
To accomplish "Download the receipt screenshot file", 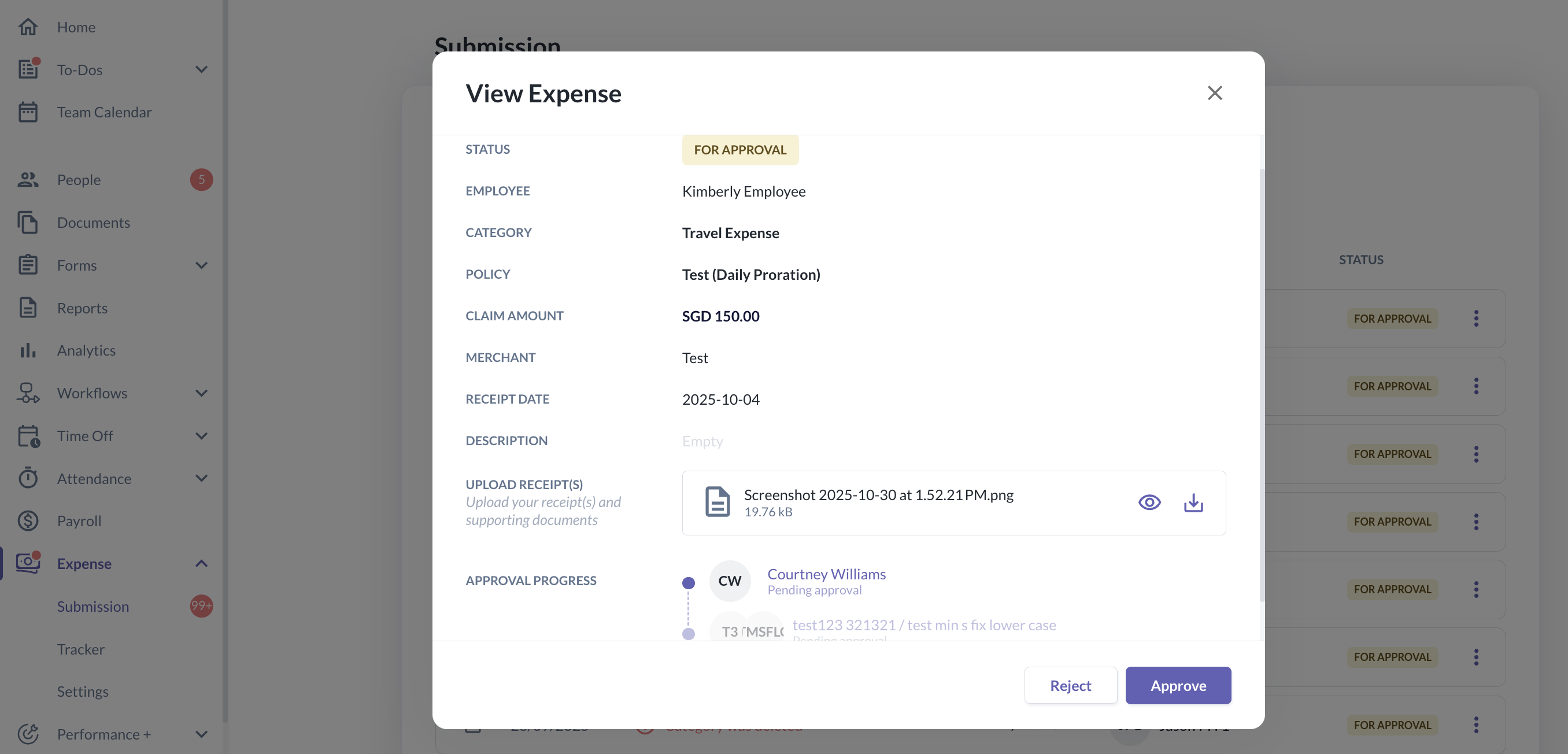I will coord(1193,502).
